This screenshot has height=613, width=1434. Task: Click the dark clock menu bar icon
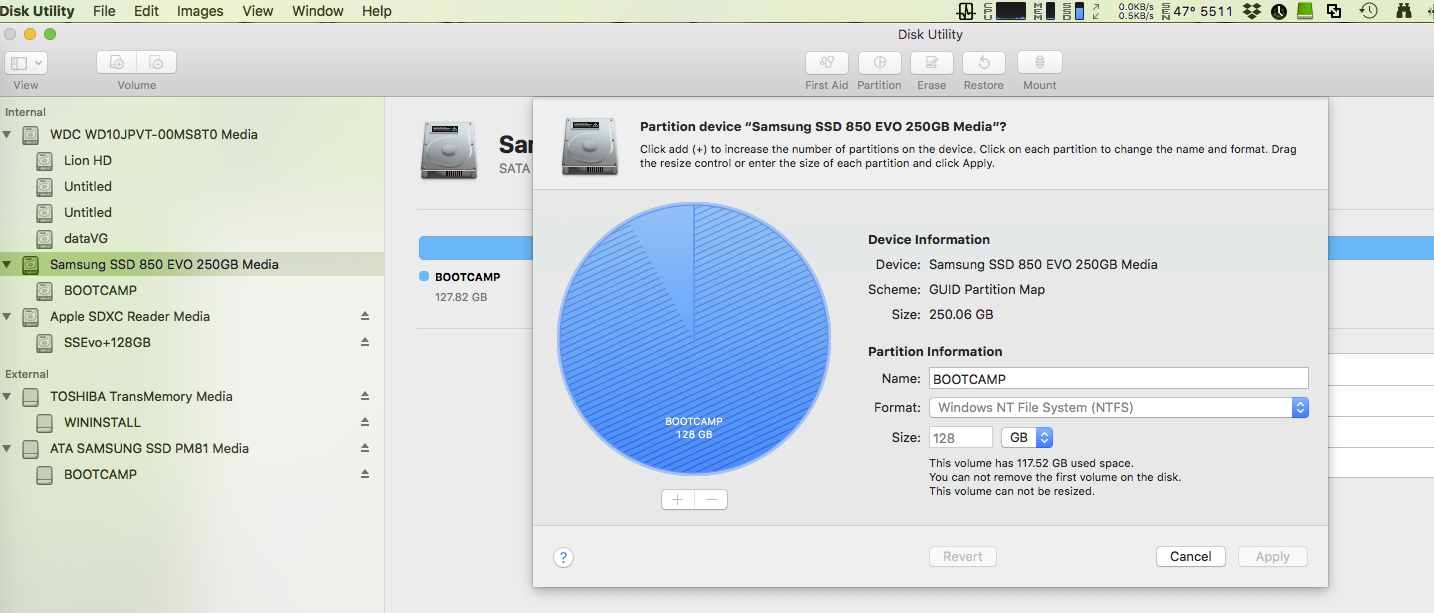(x=1279, y=11)
